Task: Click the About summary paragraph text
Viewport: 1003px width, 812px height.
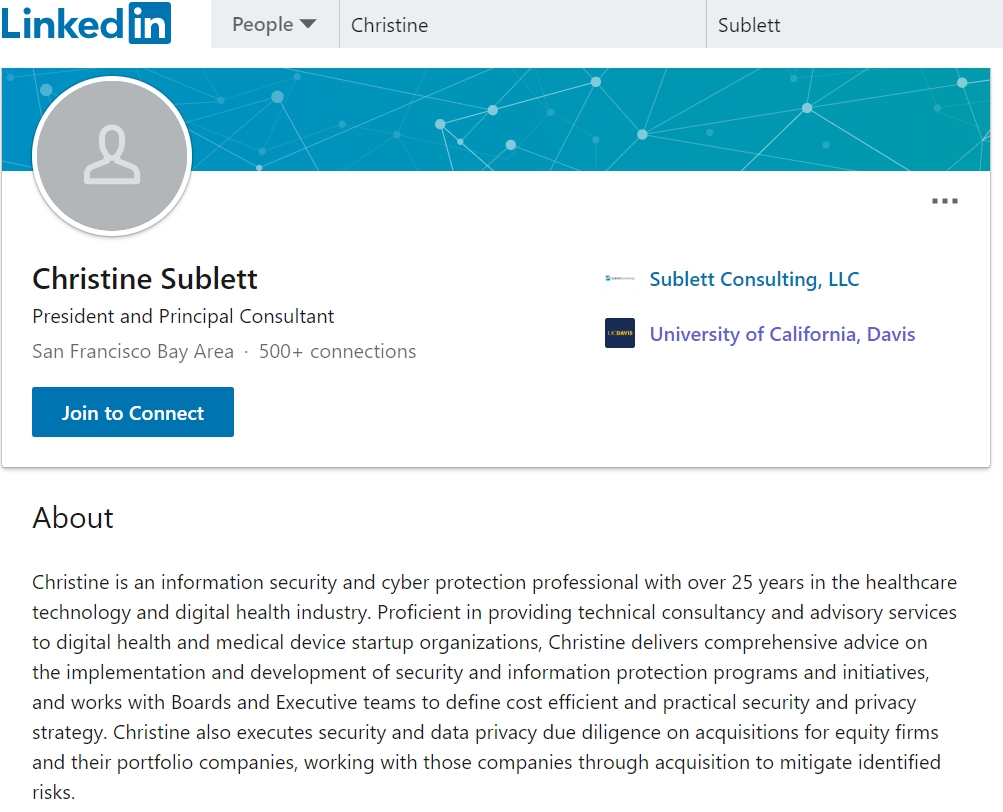Action: tap(495, 687)
